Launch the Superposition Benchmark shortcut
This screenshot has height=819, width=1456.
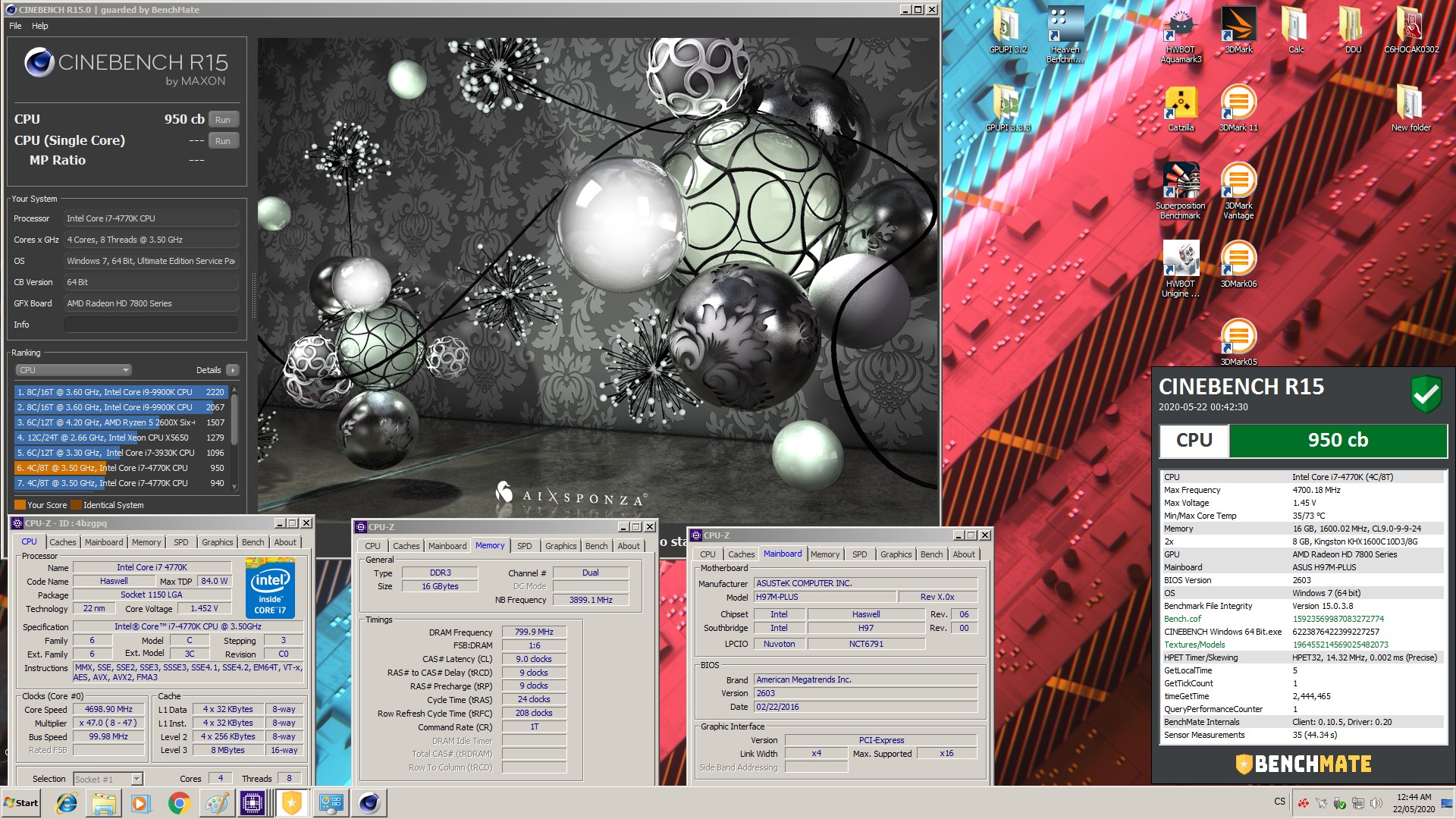1180,191
